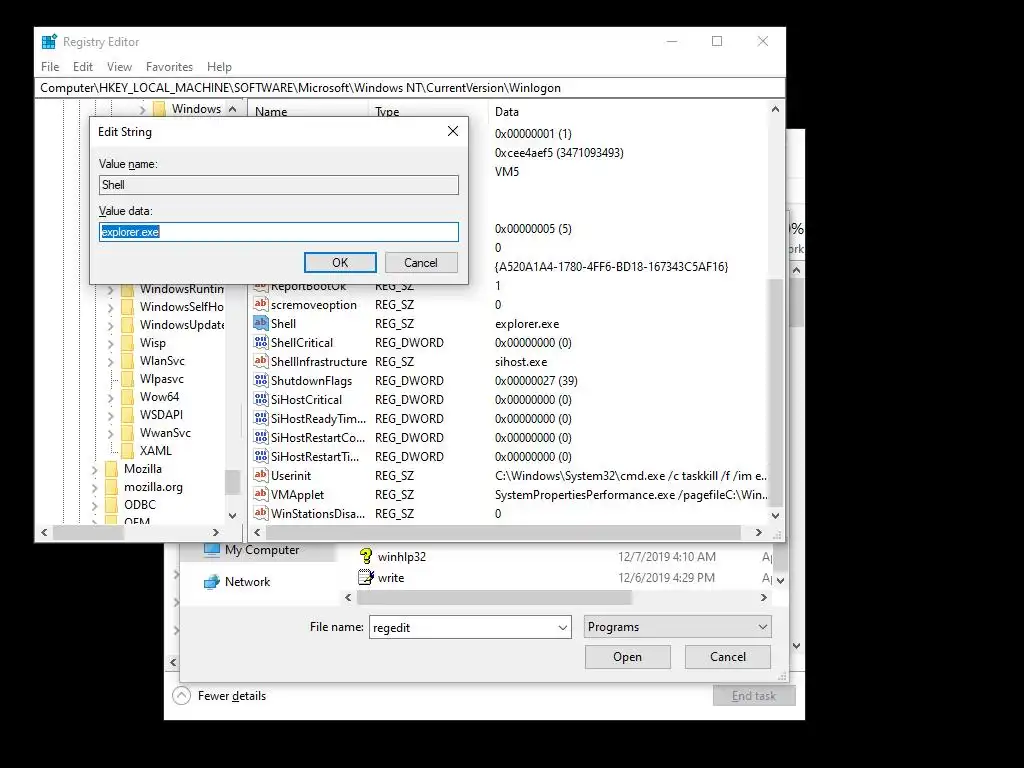Click Open in the file dialog
Screen dimensions: 1024x768
coord(627,657)
